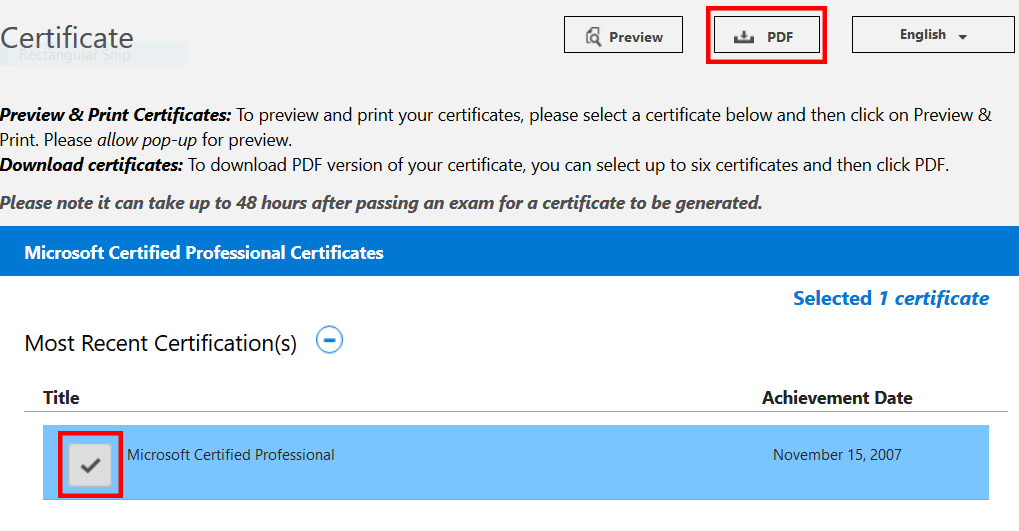Open the English language dropdown
The height and width of the screenshot is (531, 1019).
(x=932, y=35)
